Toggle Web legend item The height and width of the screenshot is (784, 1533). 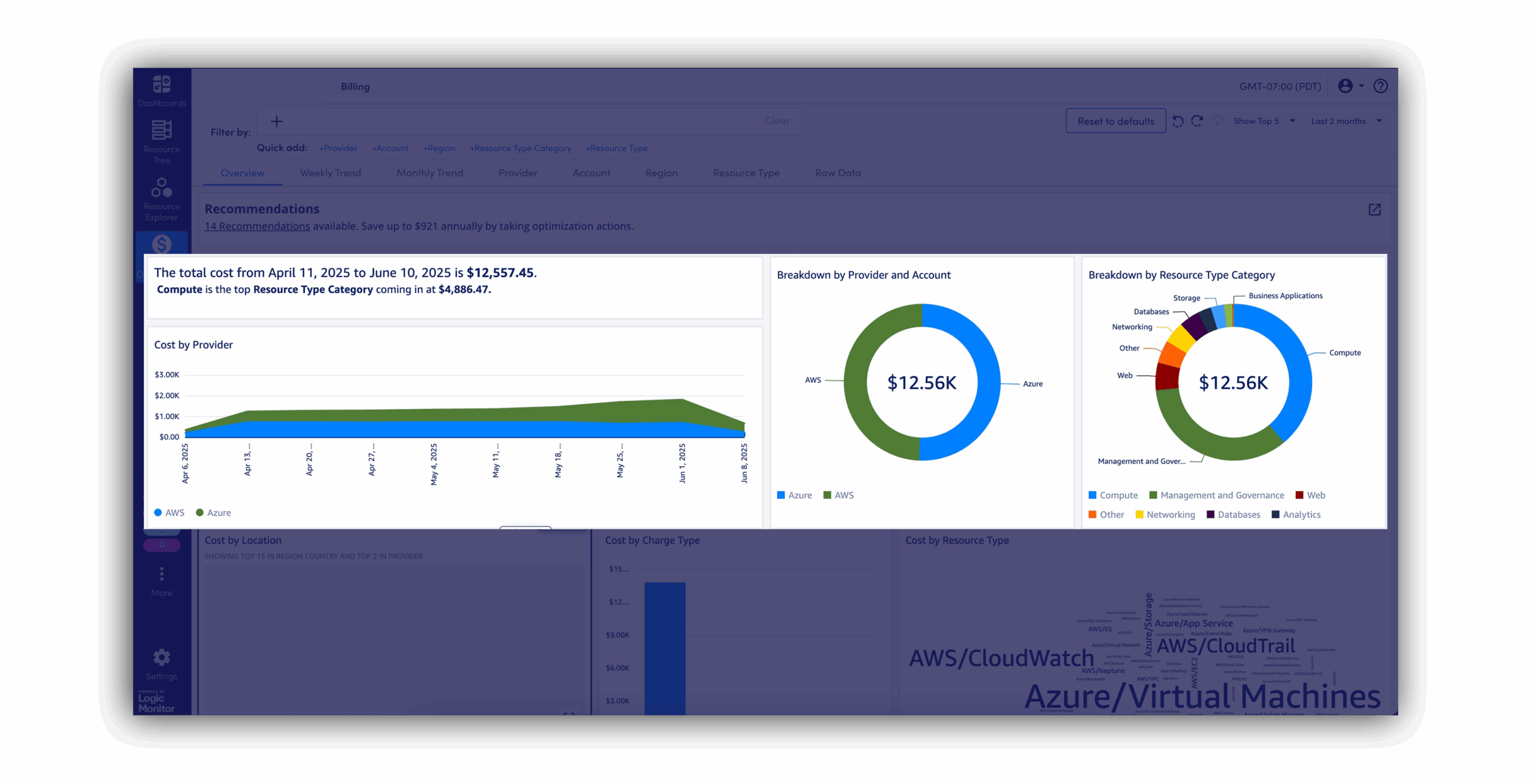coord(1311,496)
